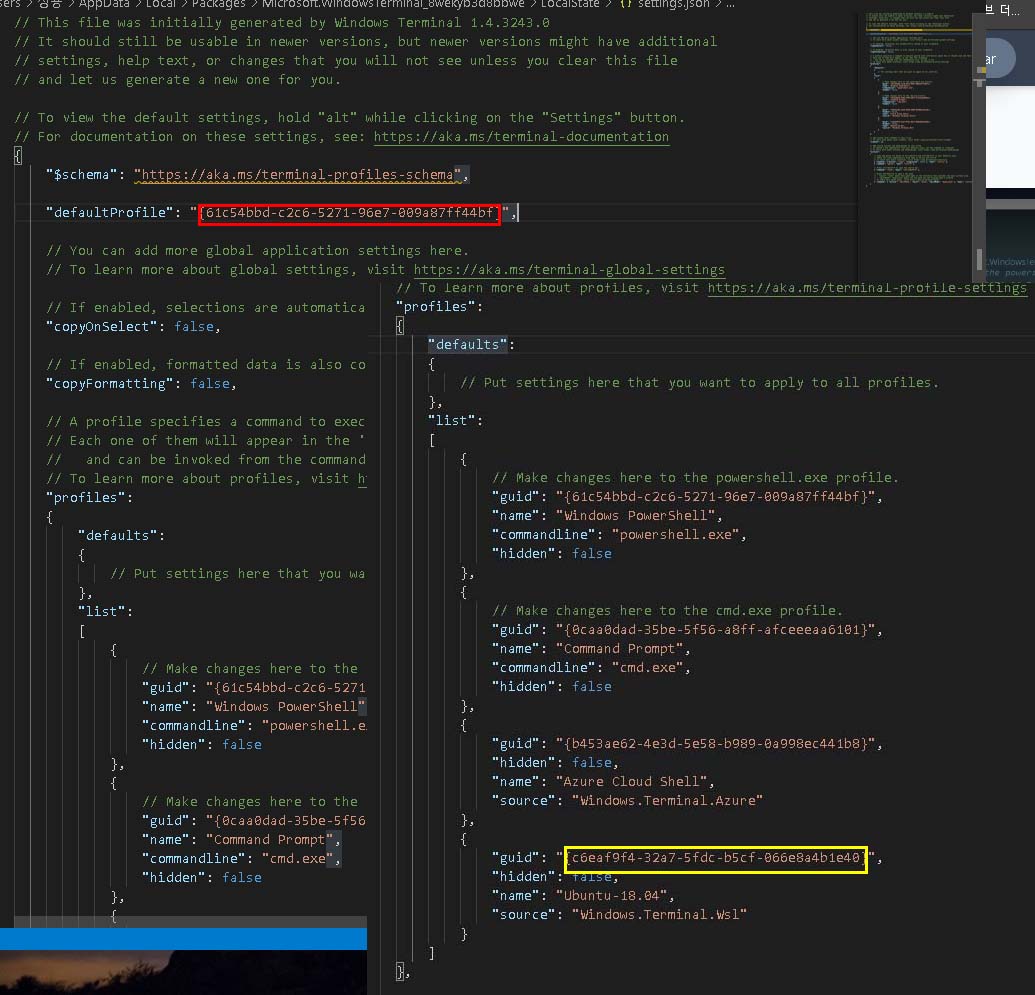1035x995 pixels.
Task: Click the LocalState breadcrumb segment
Action: click(x=570, y=4)
